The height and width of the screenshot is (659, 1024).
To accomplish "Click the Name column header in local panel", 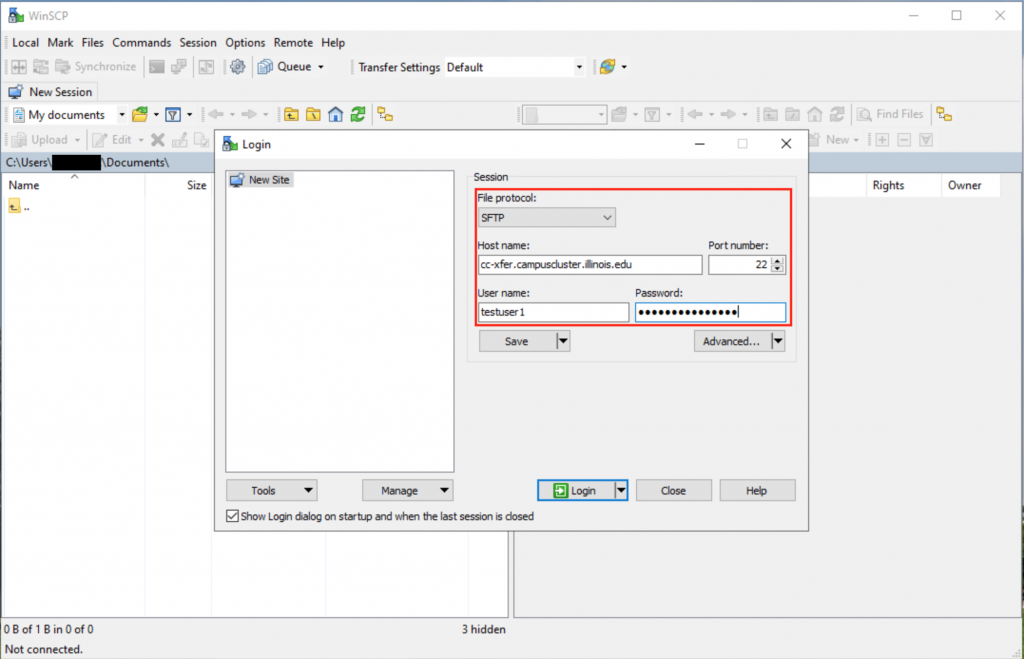I will click(73, 185).
